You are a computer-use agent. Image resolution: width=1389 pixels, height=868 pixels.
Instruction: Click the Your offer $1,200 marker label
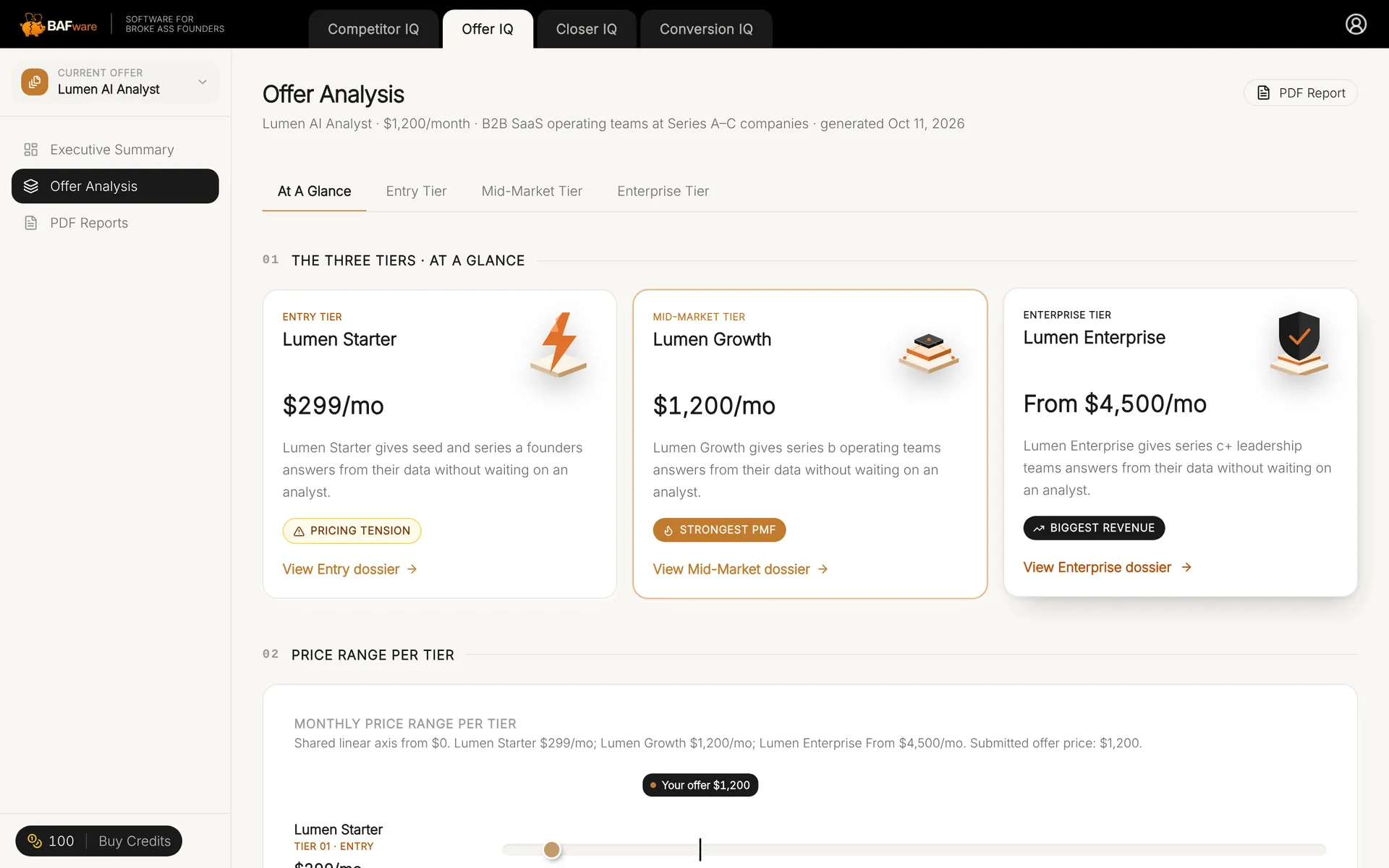pos(700,785)
